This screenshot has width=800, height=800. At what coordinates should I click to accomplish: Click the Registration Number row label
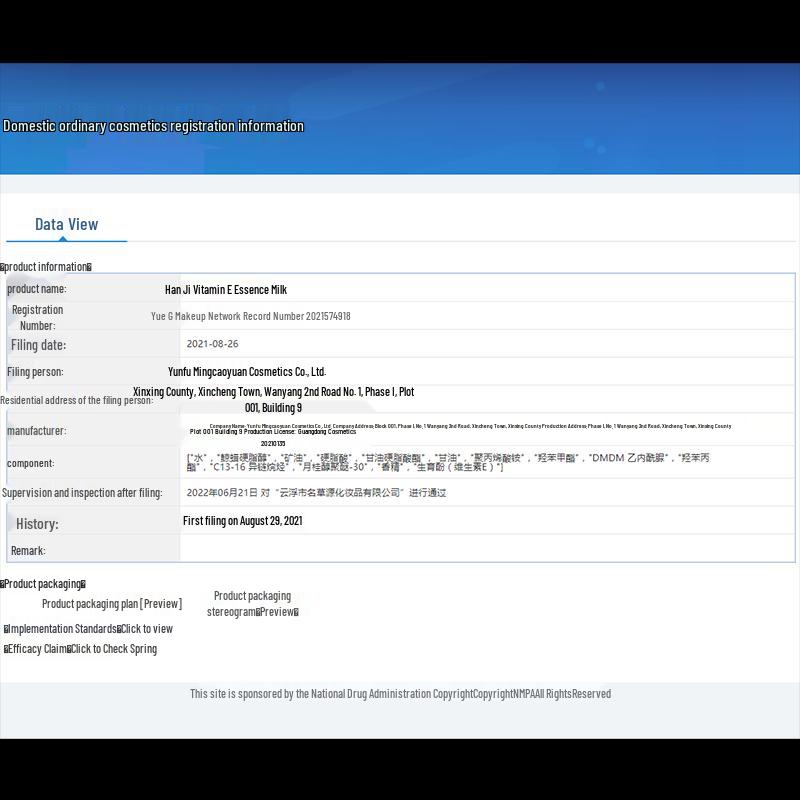point(37,317)
